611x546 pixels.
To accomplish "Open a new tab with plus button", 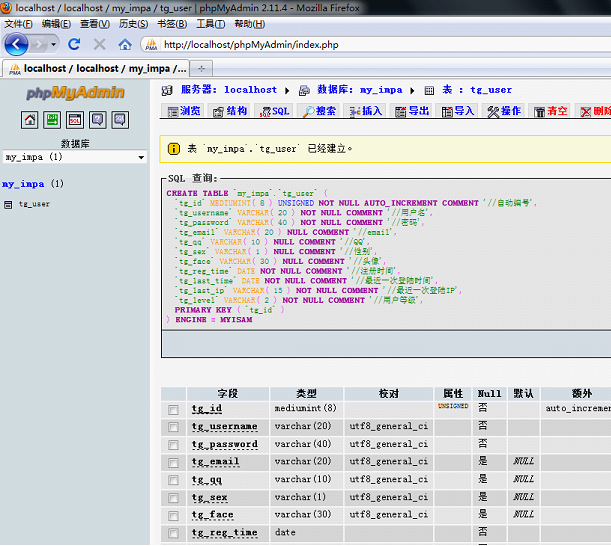I will pos(201,69).
